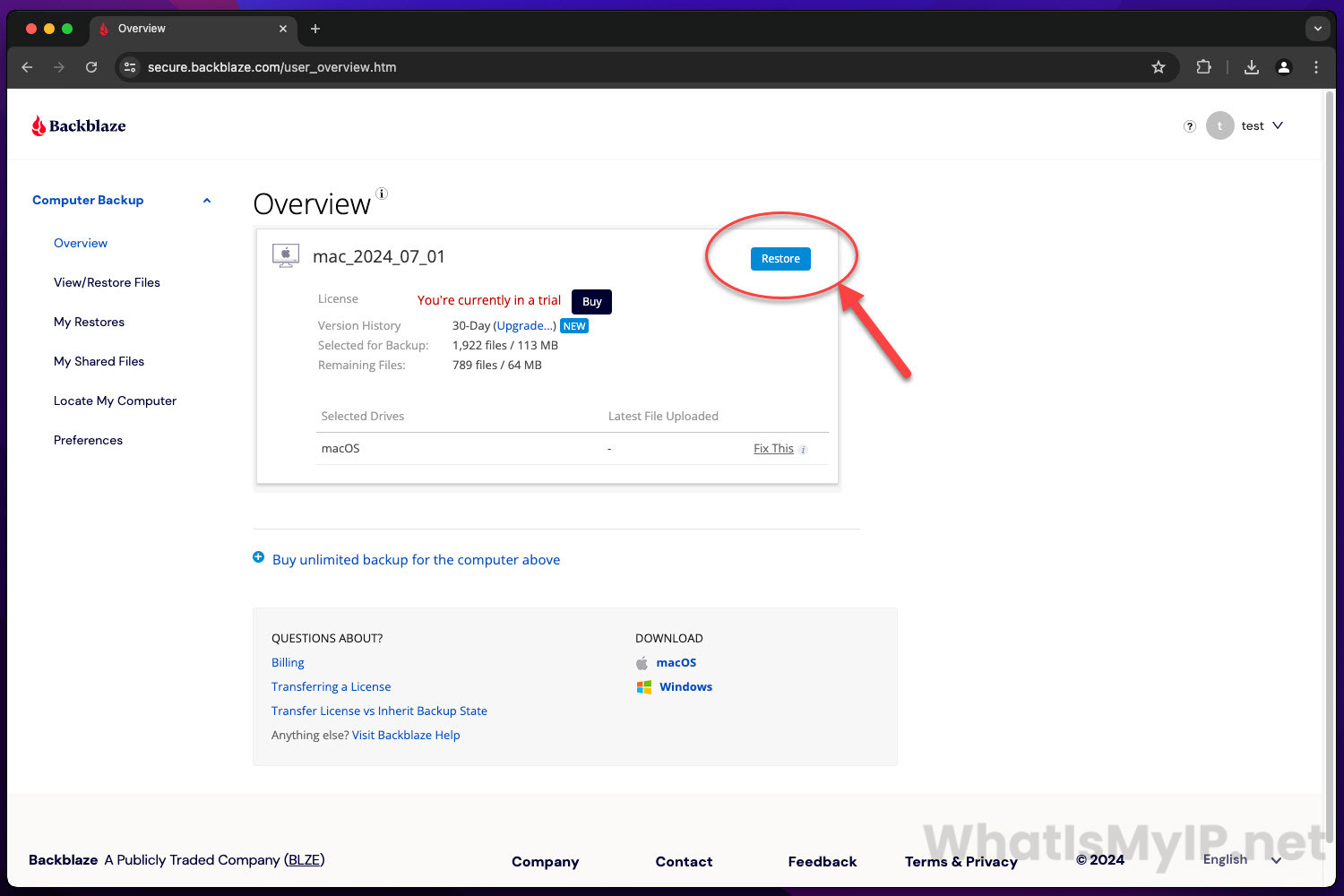Open Company footer link
This screenshot has width=1344, height=896.
click(545, 861)
